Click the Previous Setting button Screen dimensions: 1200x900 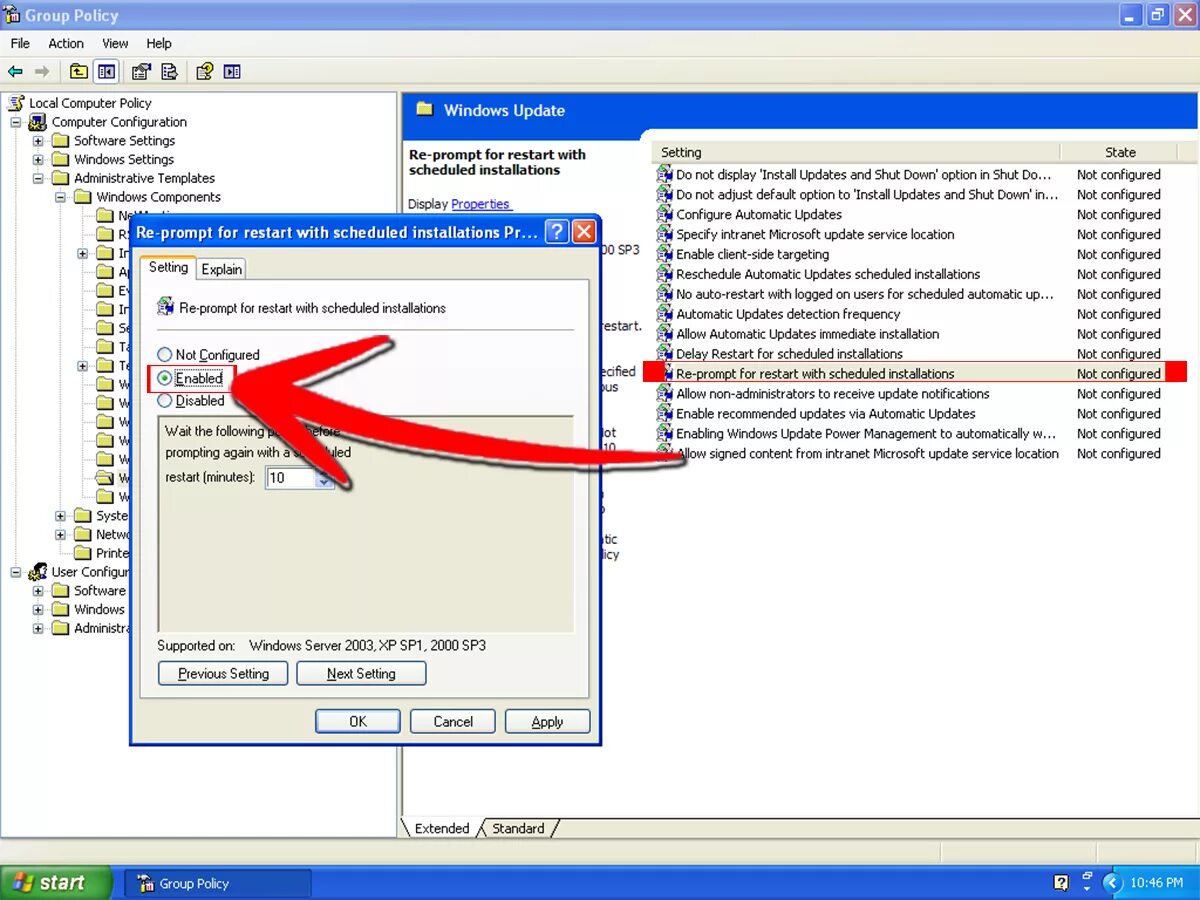[x=223, y=674]
